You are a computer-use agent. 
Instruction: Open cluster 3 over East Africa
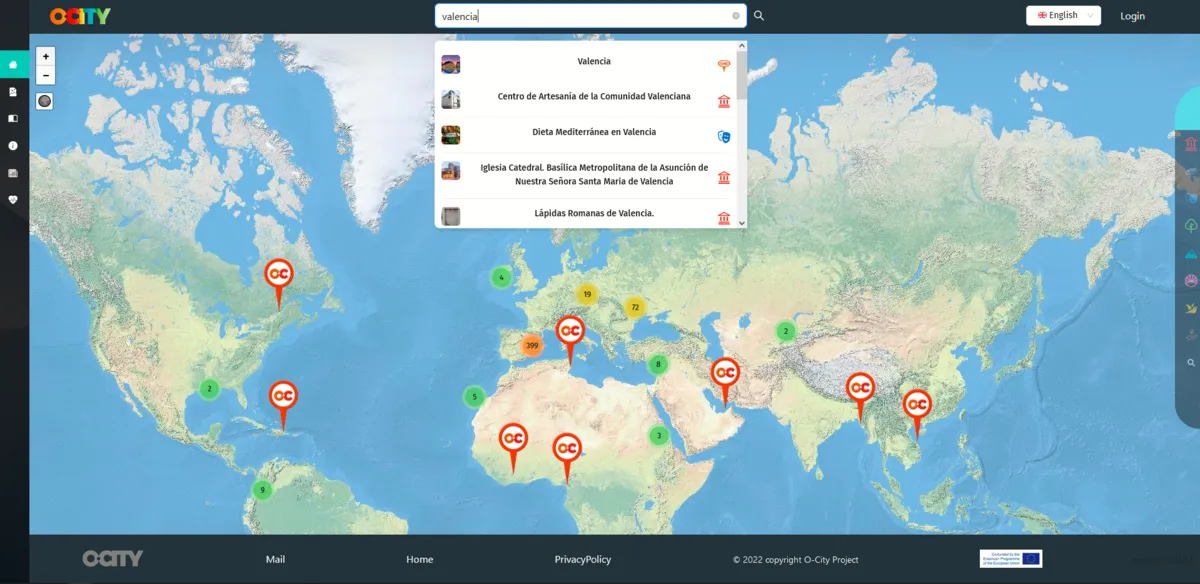[x=659, y=435]
